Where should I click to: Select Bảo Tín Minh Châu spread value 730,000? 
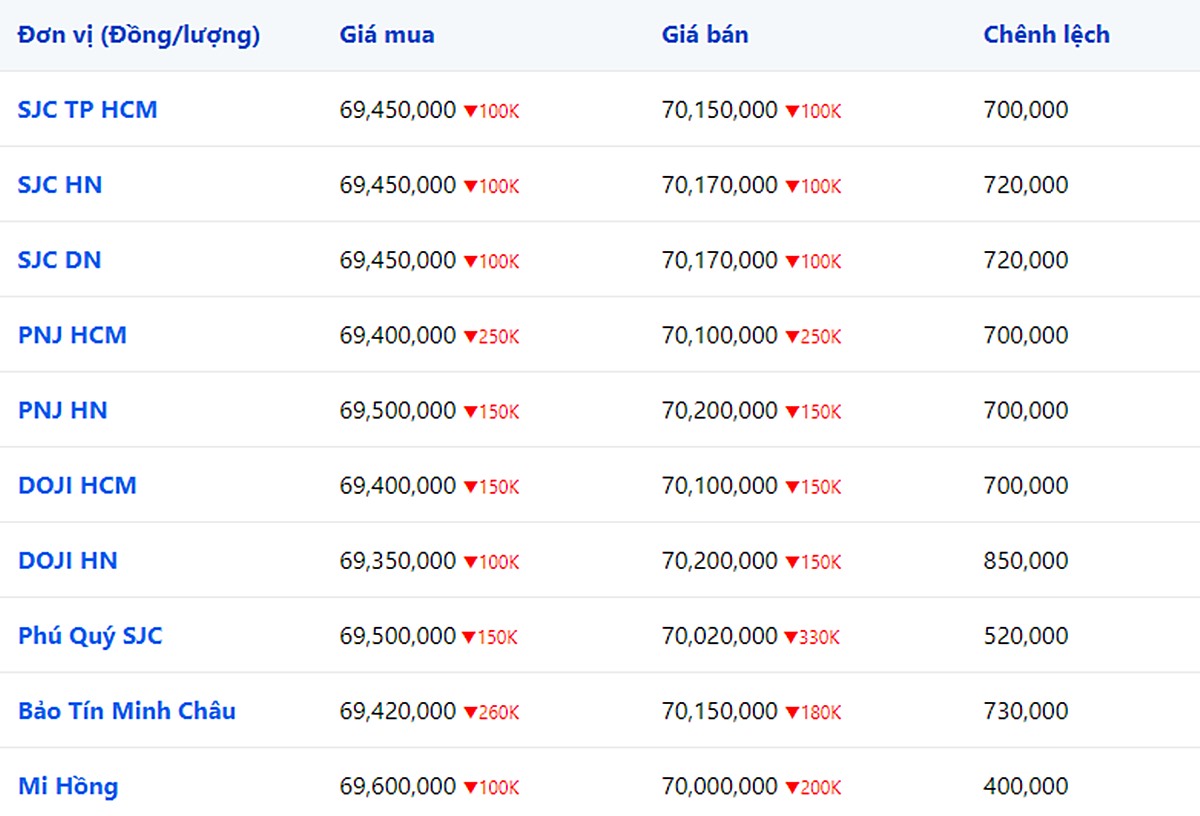pyautogui.click(x=1026, y=711)
